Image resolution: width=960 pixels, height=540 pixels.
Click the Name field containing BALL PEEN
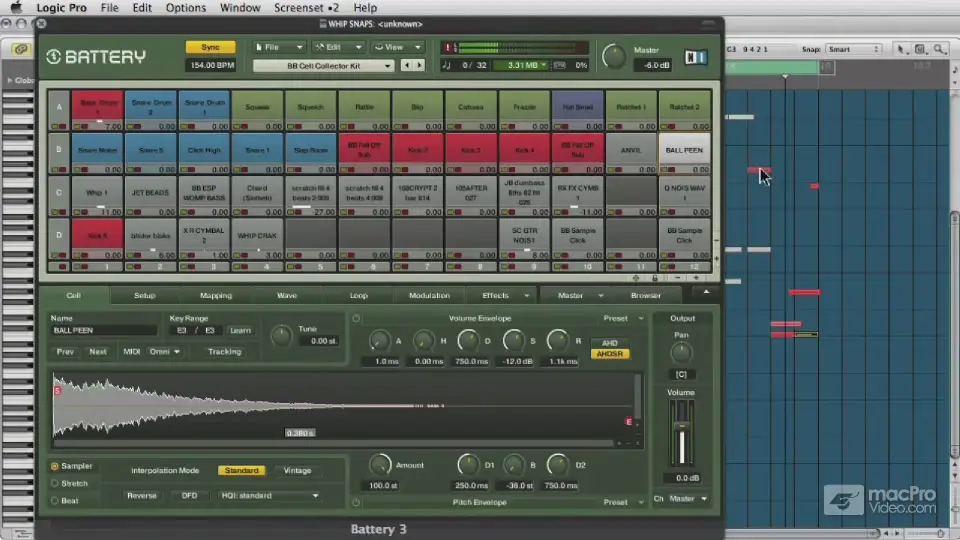pyautogui.click(x=103, y=331)
